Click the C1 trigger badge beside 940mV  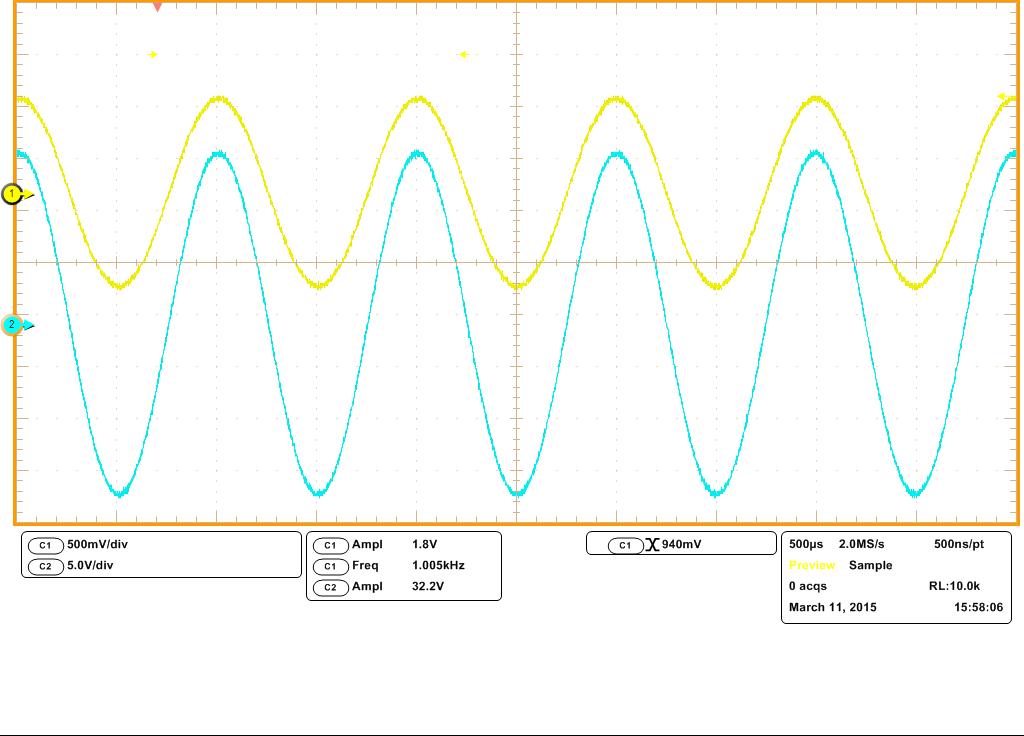[626, 545]
